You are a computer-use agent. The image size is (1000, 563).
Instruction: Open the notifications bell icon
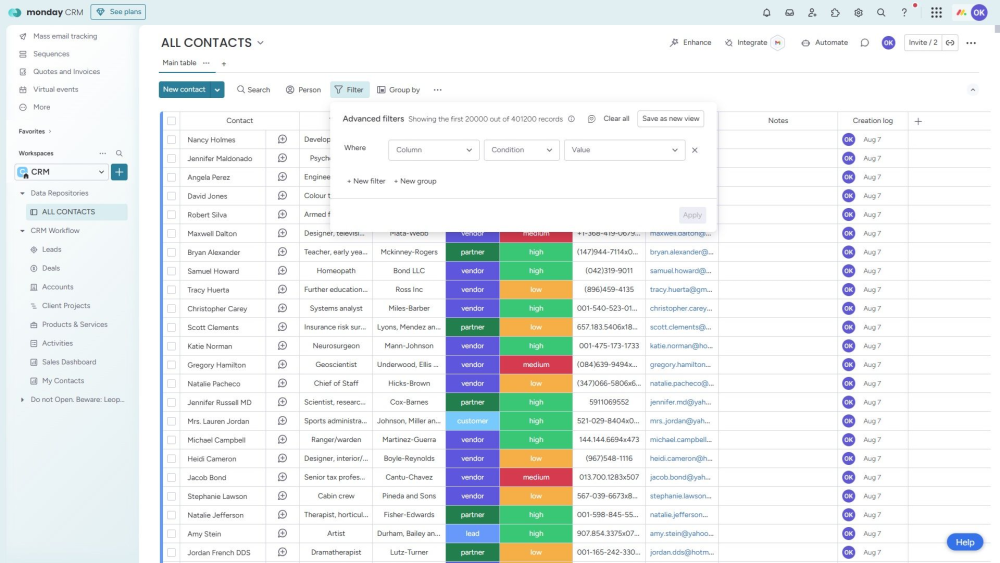coord(767,13)
